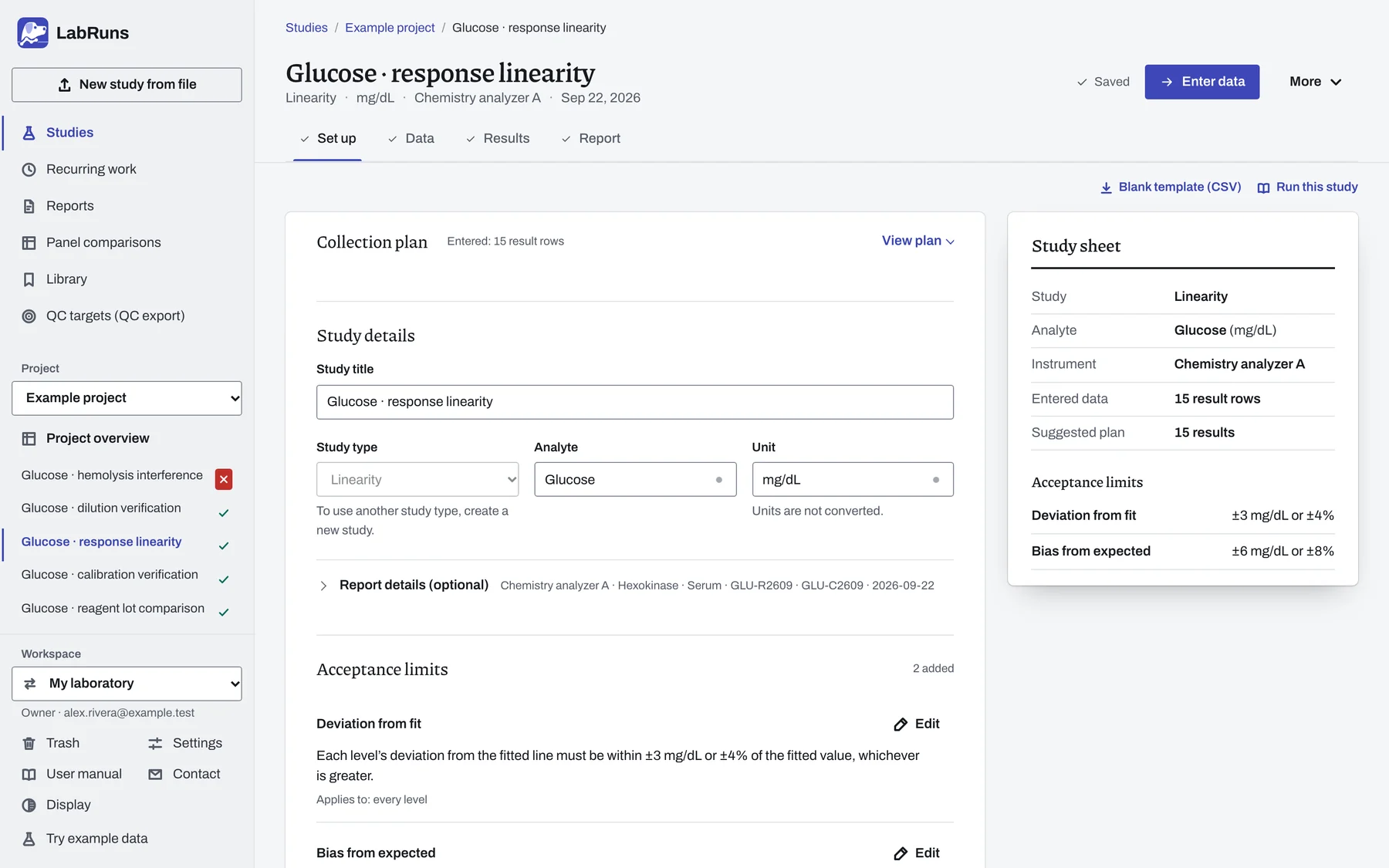Switch to the Results tab
The width and height of the screenshot is (1389, 868).
point(498,139)
